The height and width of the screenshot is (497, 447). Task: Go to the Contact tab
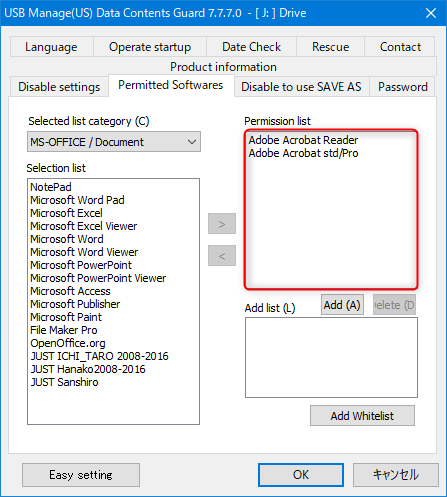(x=400, y=47)
